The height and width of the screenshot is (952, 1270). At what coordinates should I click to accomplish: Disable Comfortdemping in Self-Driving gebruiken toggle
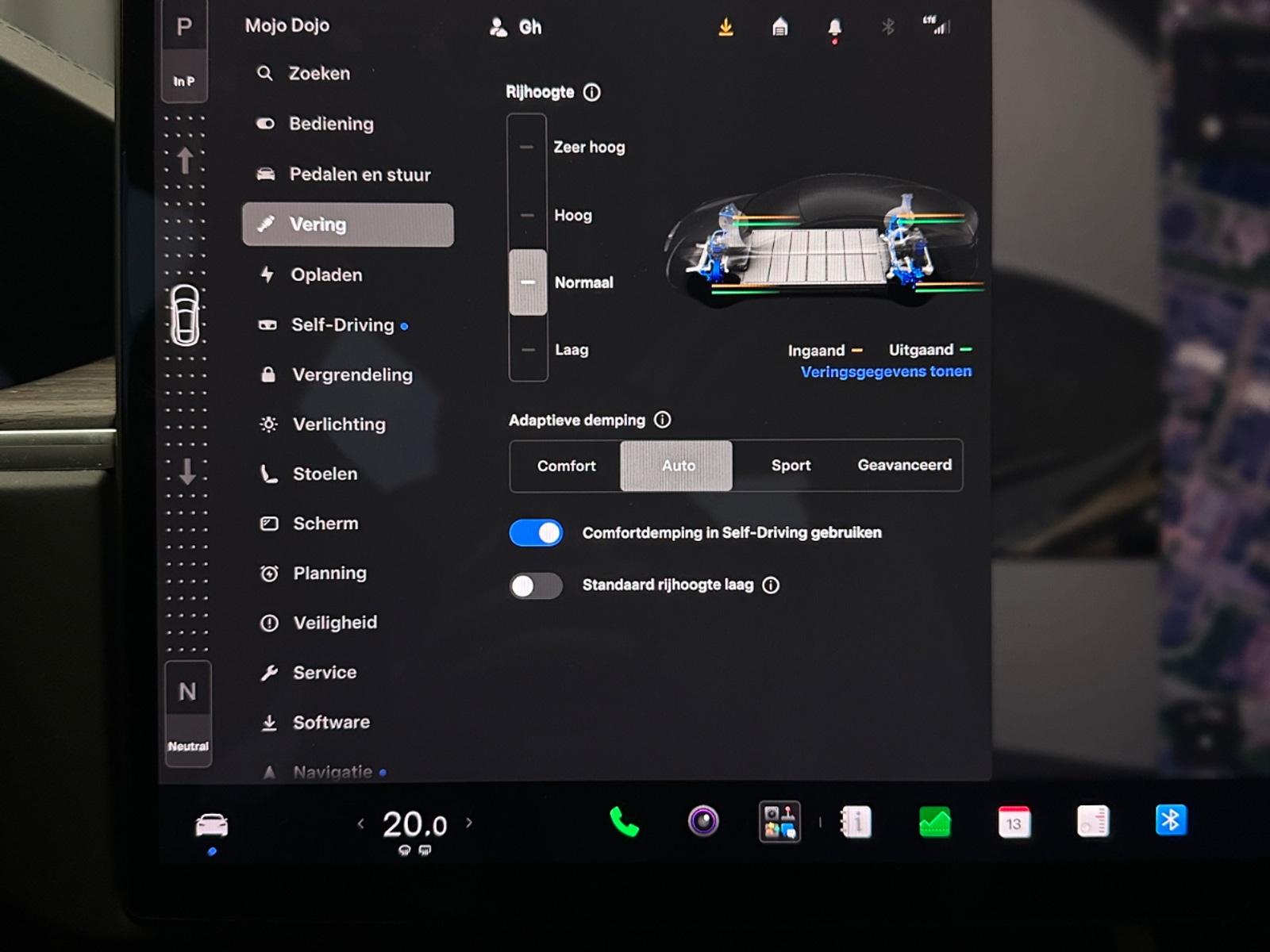click(x=536, y=533)
